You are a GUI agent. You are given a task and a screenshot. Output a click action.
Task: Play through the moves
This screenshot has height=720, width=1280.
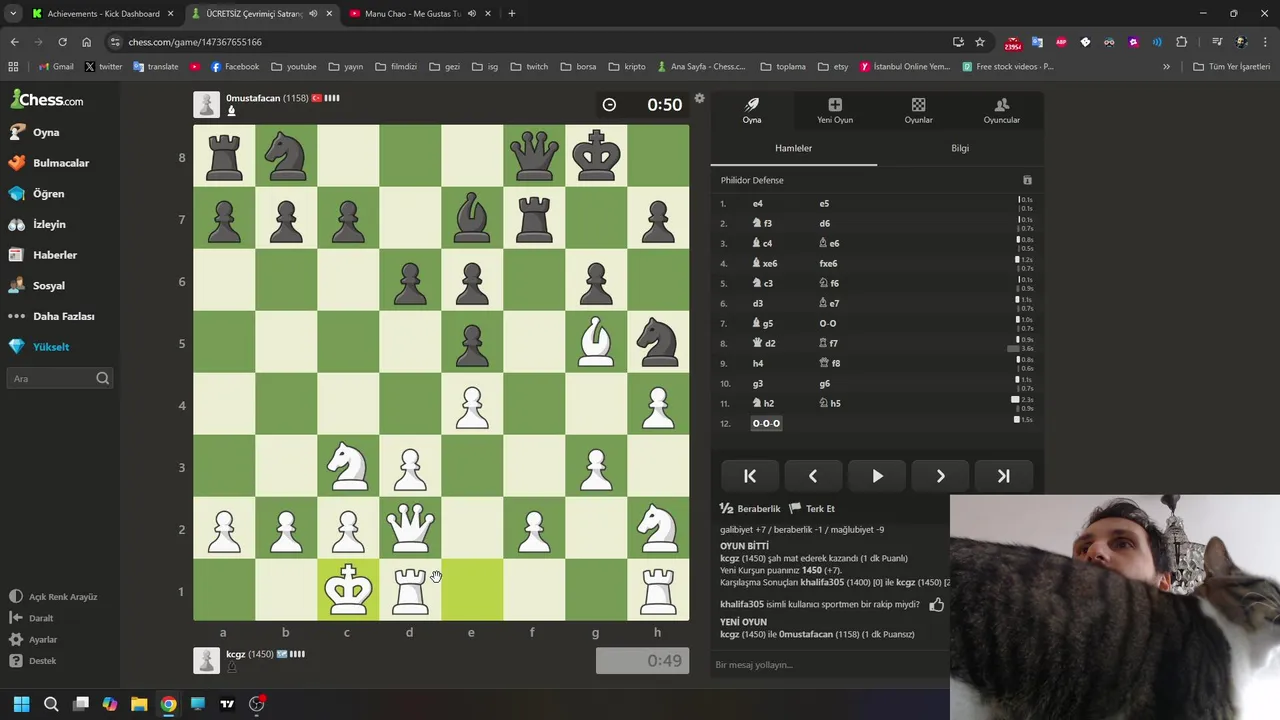877,476
